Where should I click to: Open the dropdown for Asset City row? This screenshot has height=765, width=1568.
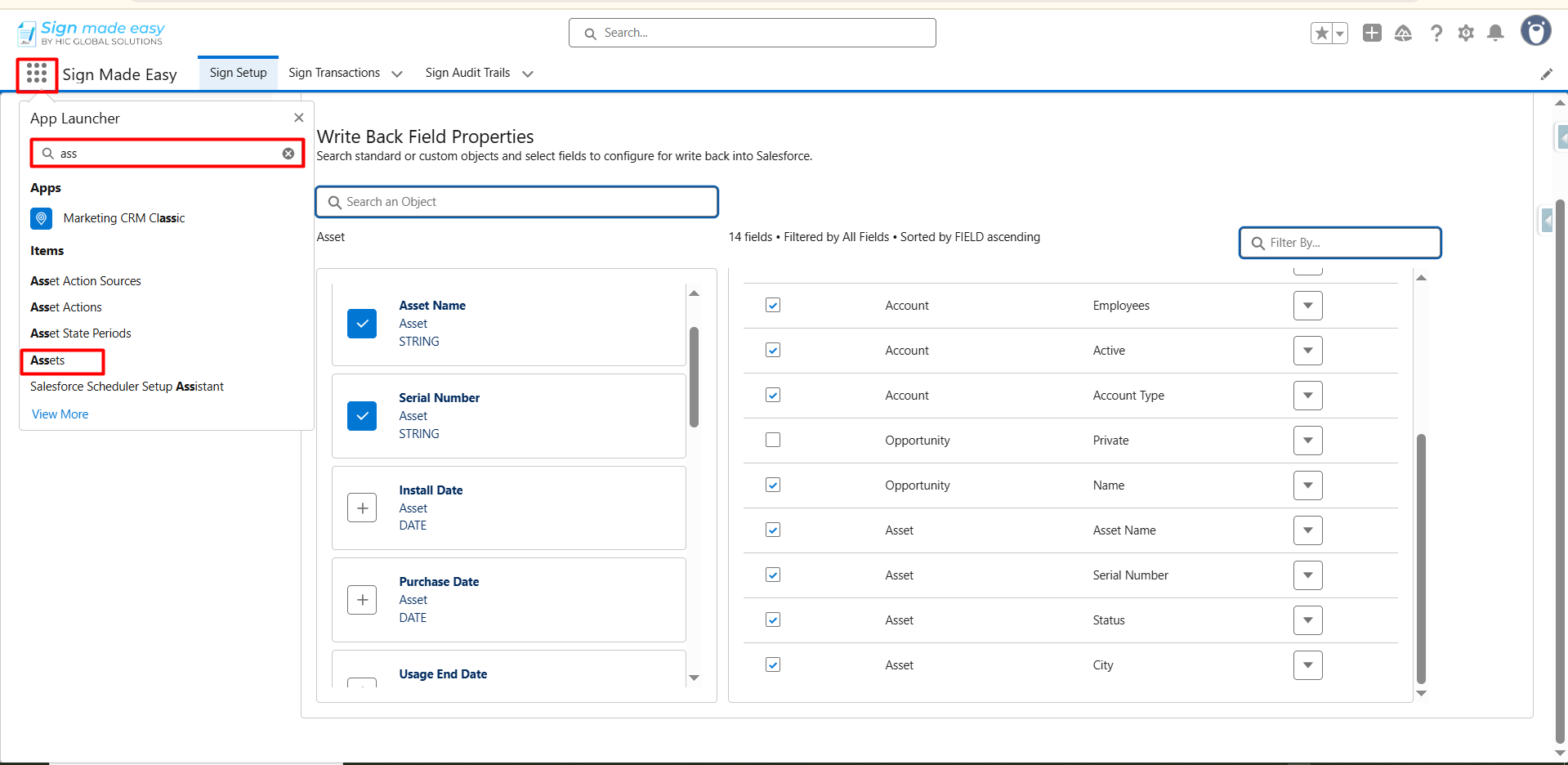click(x=1307, y=665)
